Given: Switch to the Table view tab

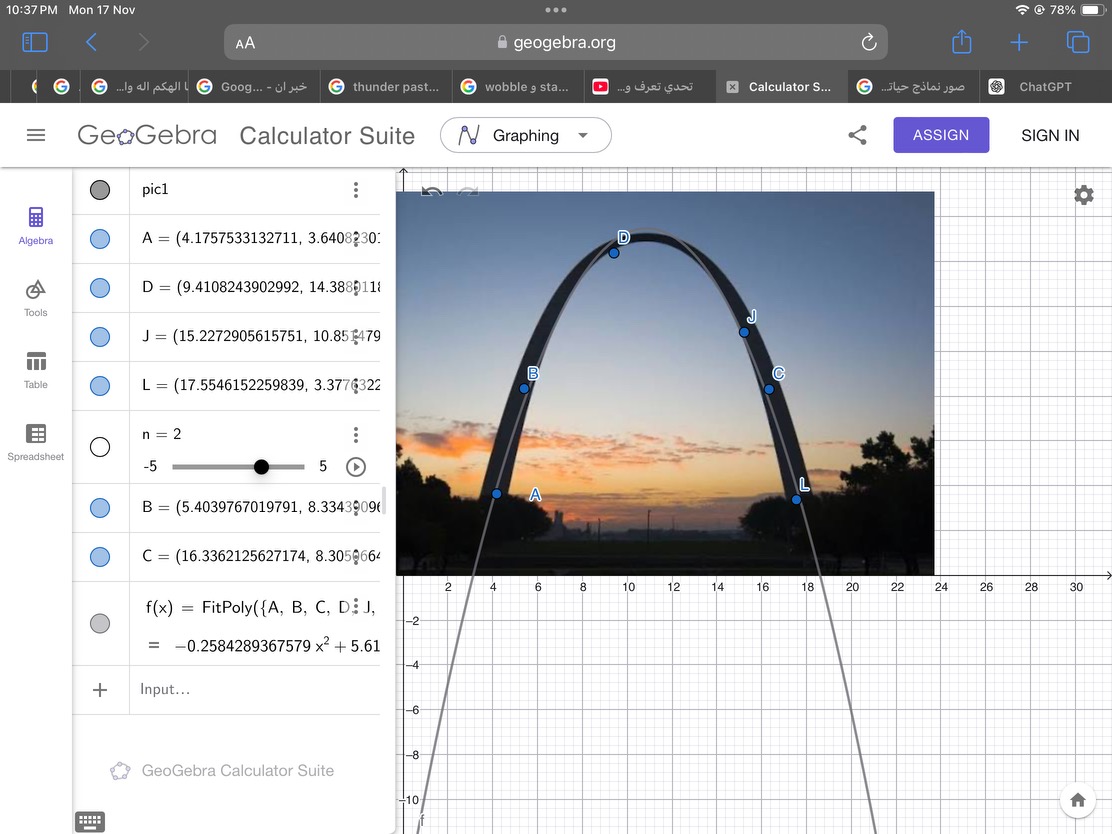Looking at the screenshot, I should (x=36, y=367).
